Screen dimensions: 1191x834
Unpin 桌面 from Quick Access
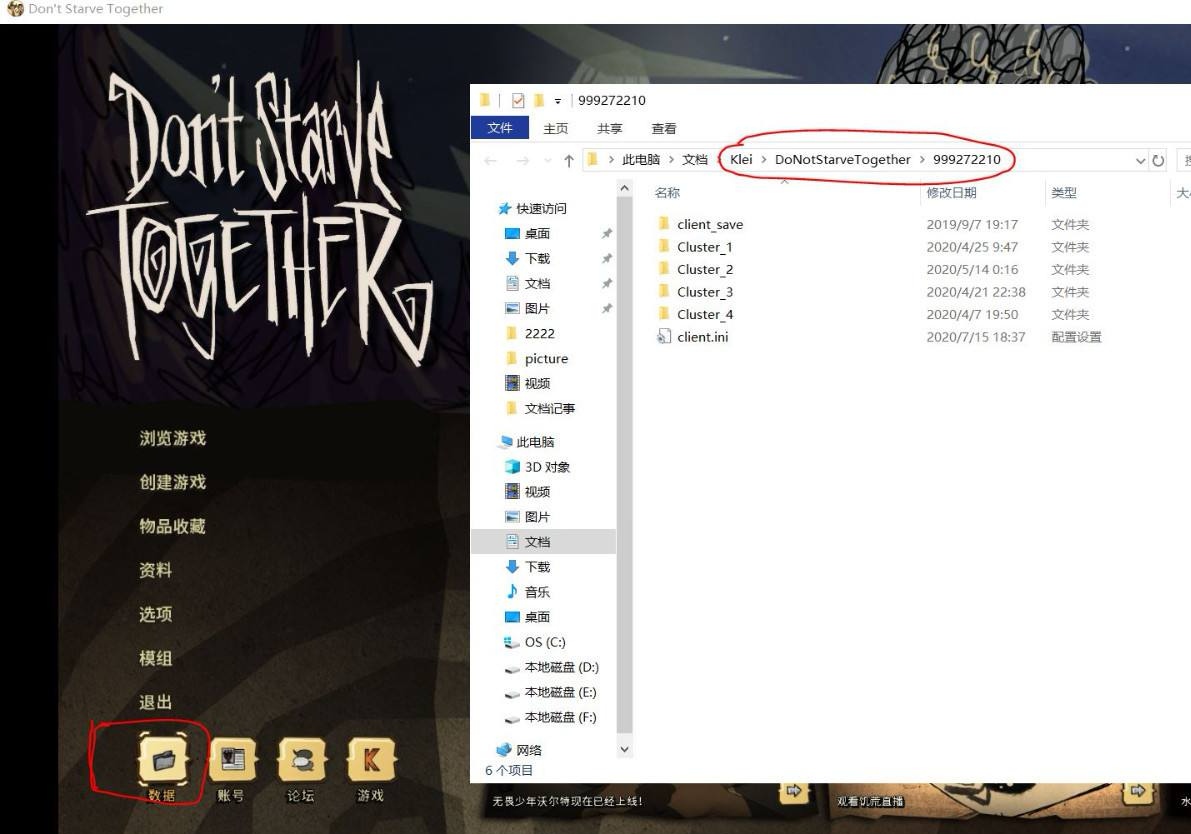click(x=607, y=233)
